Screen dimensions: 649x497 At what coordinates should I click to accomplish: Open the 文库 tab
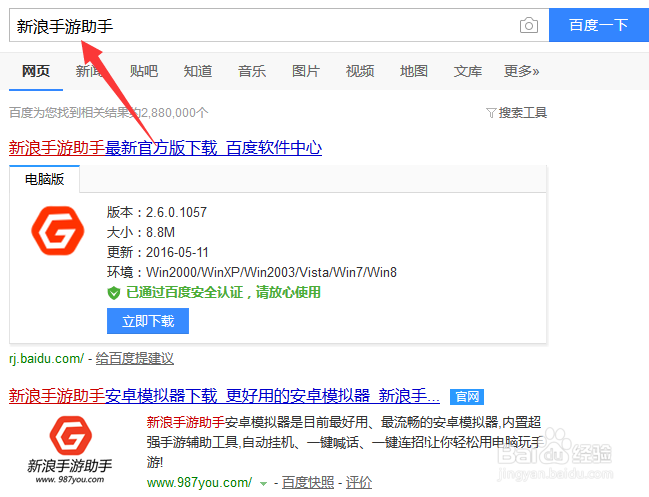pyautogui.click(x=468, y=71)
